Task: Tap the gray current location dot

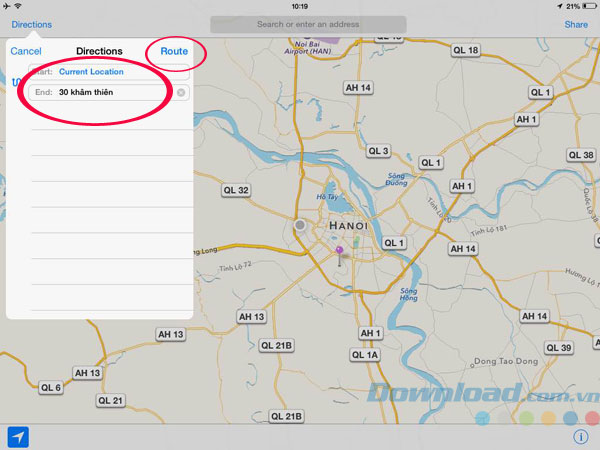Action: tap(300, 225)
